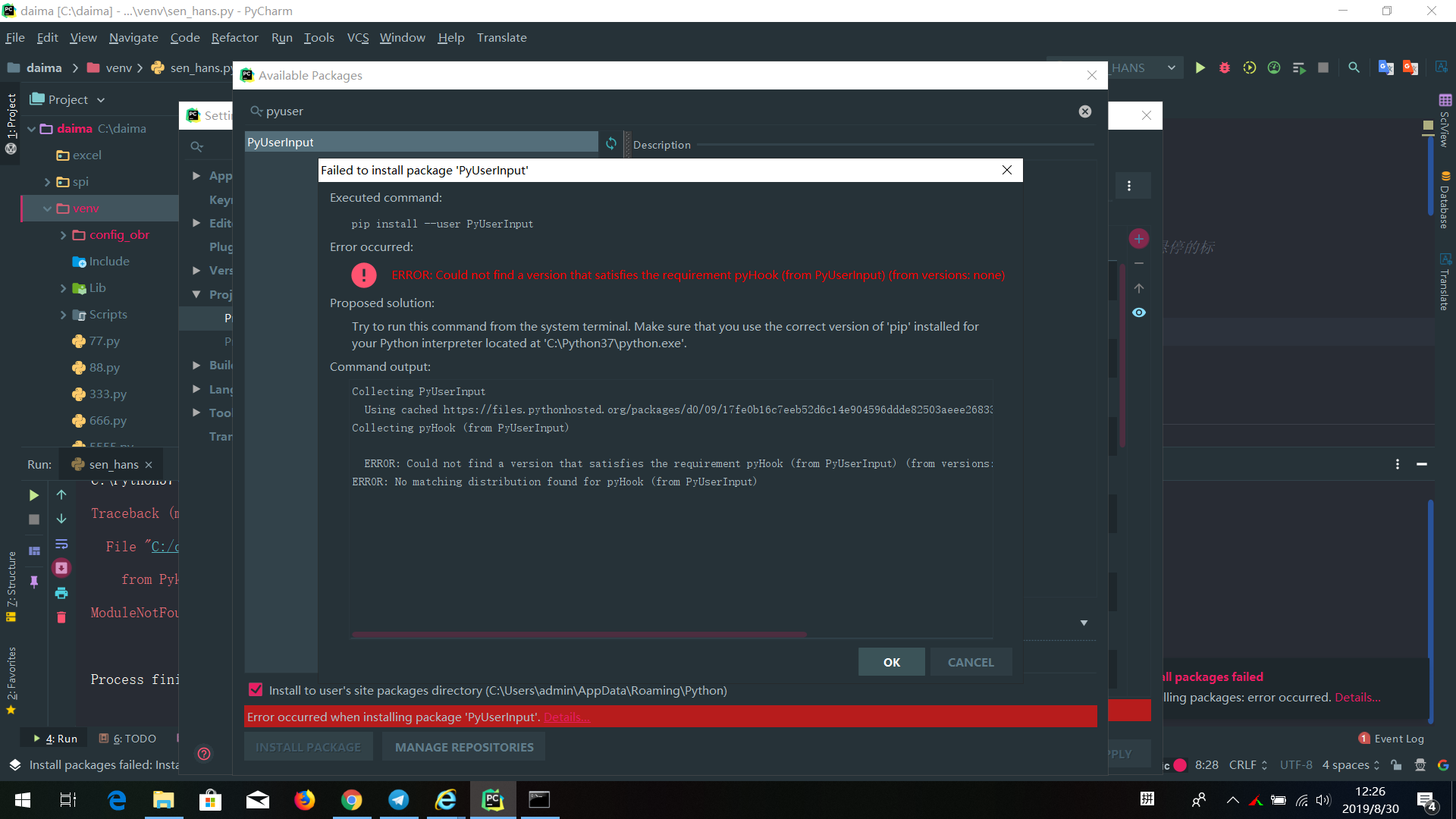Click the command output horizontal scrollbar
The image size is (1456, 819).
[579, 635]
